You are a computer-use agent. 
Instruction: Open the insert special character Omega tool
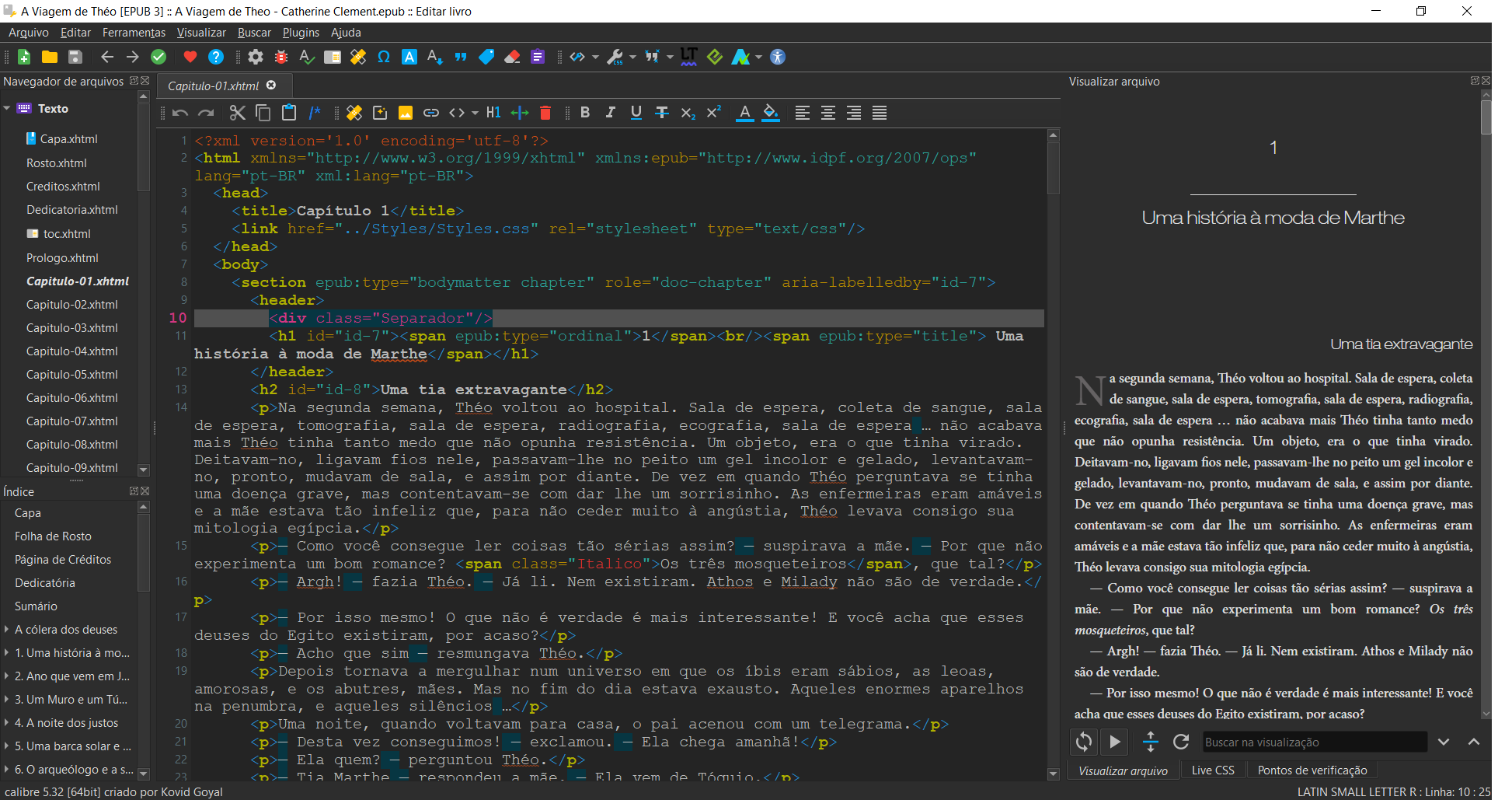[383, 57]
